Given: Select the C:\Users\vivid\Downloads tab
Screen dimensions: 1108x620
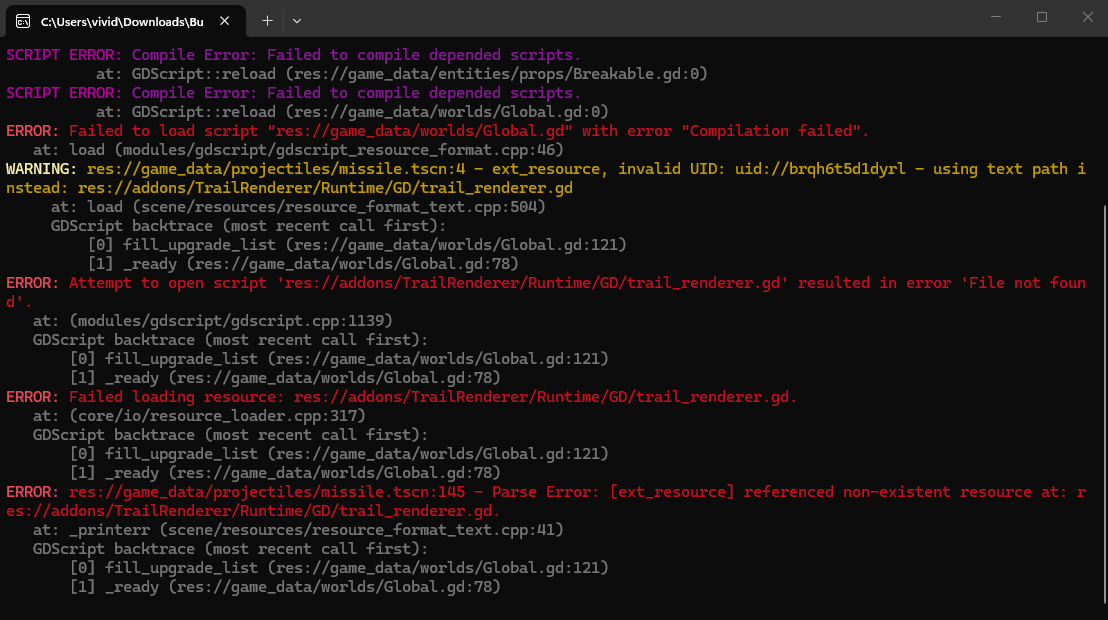Looking at the screenshot, I should click(x=126, y=21).
